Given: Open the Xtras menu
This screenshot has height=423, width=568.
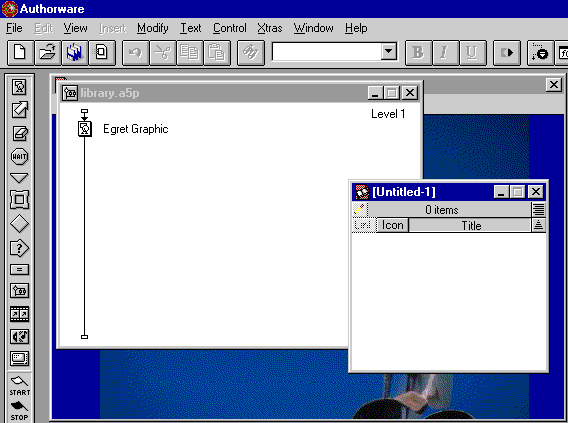Looking at the screenshot, I should [x=270, y=28].
